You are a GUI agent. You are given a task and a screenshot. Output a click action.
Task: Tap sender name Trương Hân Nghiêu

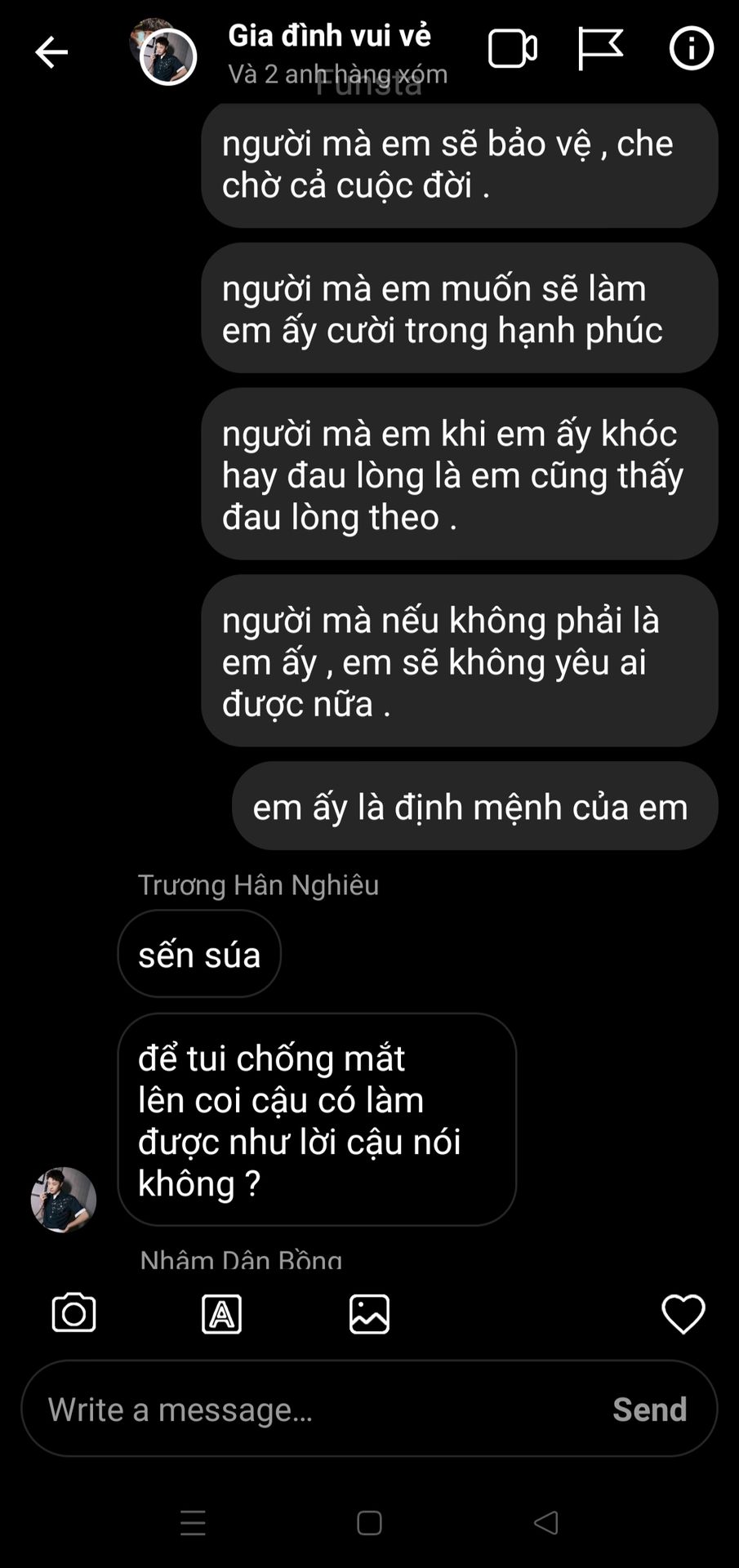[x=258, y=884]
